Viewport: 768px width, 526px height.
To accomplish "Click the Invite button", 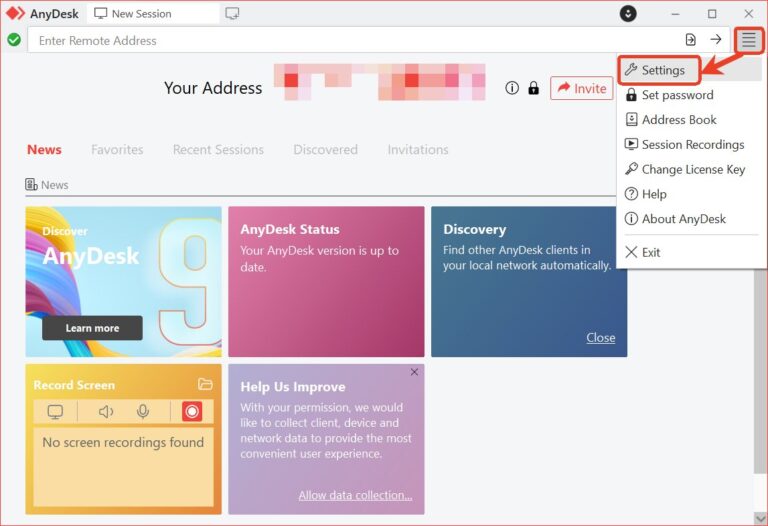I will 581,88.
